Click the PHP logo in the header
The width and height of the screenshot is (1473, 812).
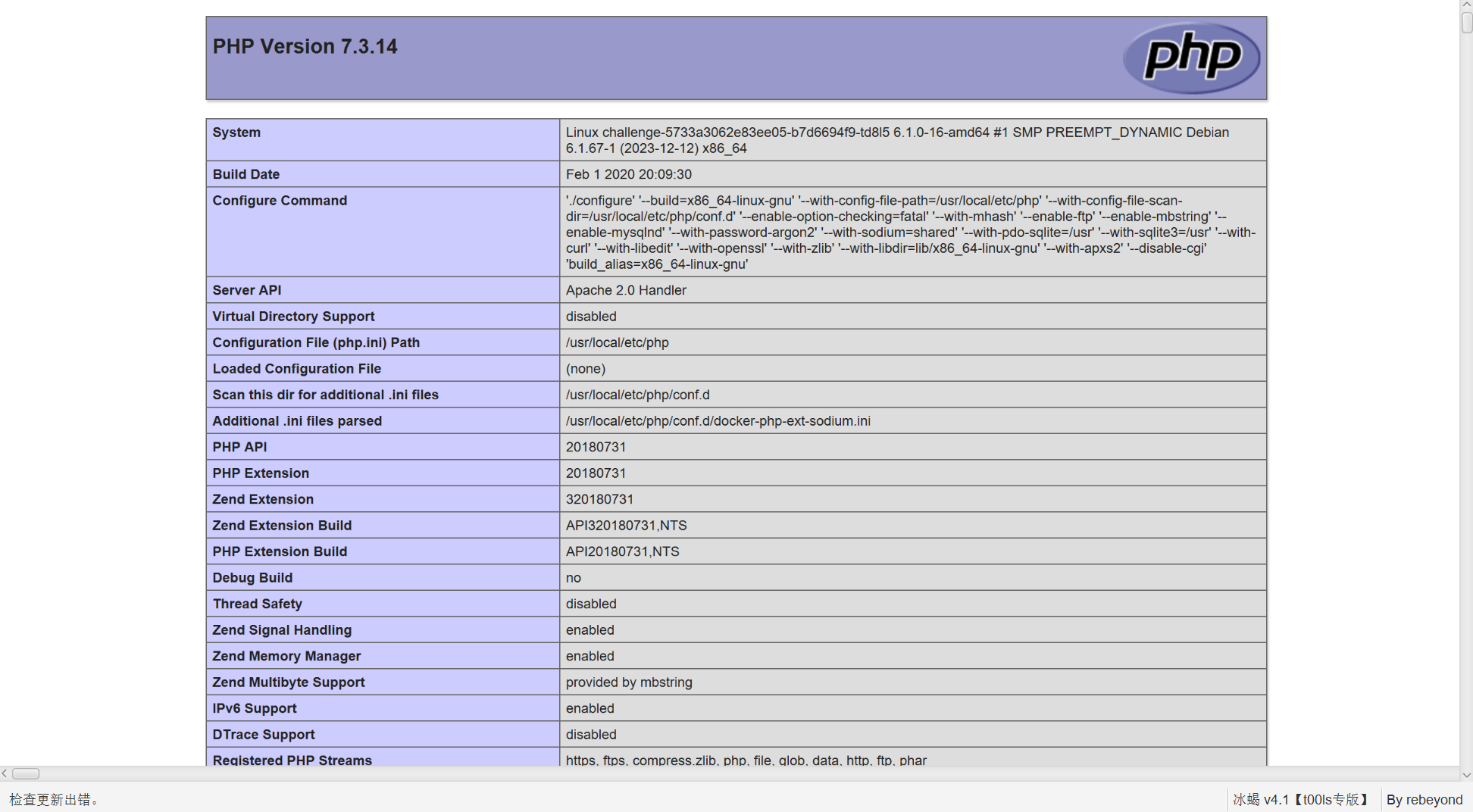(x=1191, y=58)
